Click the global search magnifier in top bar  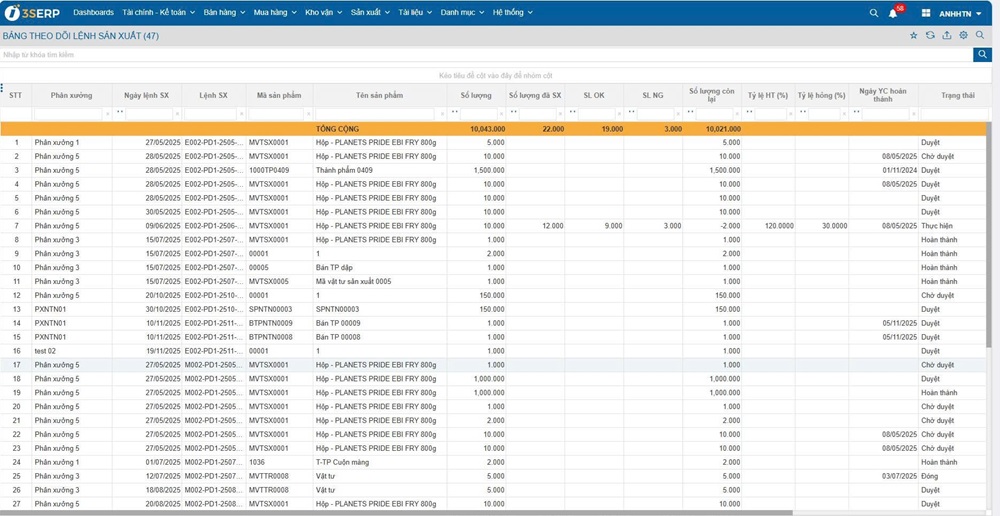pos(873,13)
